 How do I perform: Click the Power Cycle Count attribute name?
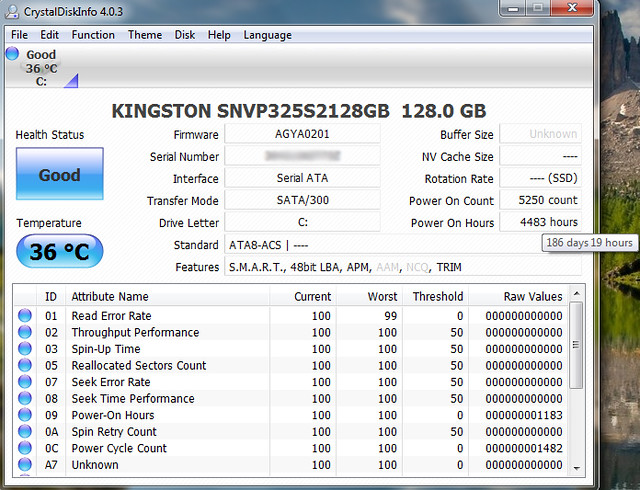tap(119, 448)
